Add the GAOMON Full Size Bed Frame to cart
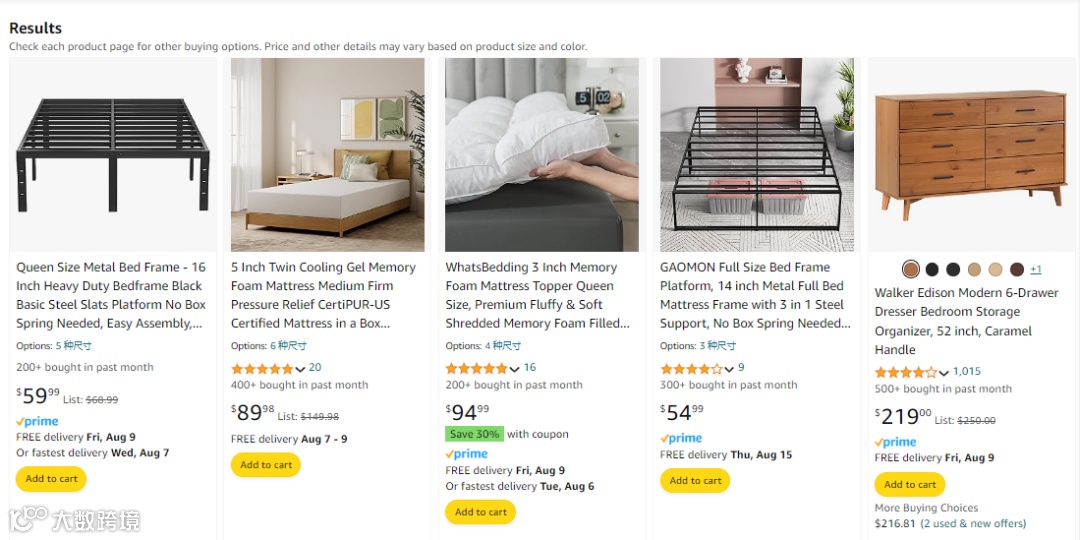The width and height of the screenshot is (1080, 540). pyautogui.click(x=695, y=481)
